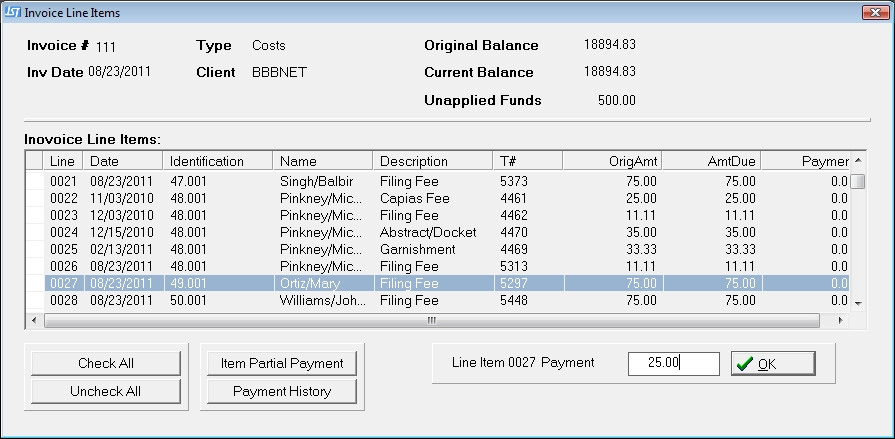
Task: Click the horizontal scrollbar thumb
Action: pyautogui.click(x=432, y=321)
